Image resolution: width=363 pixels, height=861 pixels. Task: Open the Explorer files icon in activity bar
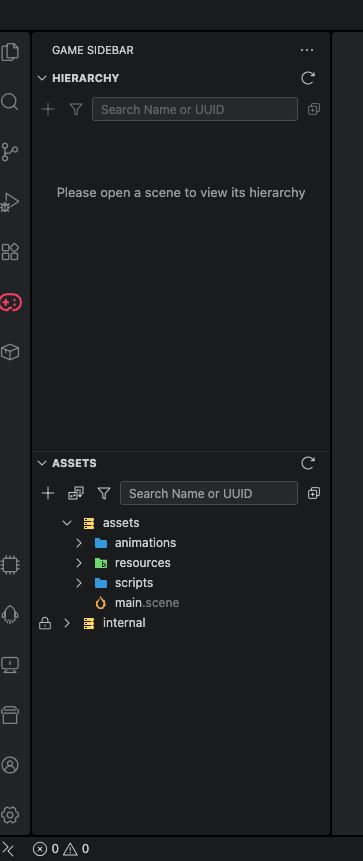(10, 52)
